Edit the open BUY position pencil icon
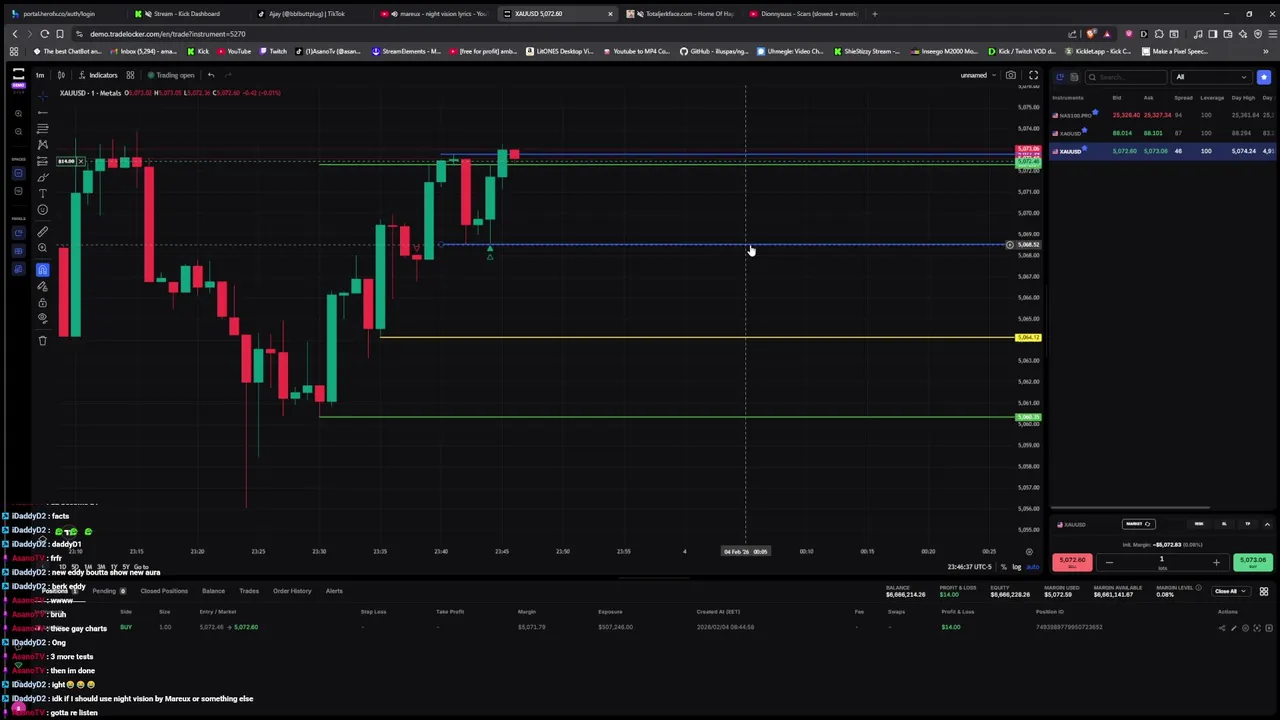 pyautogui.click(x=1234, y=628)
